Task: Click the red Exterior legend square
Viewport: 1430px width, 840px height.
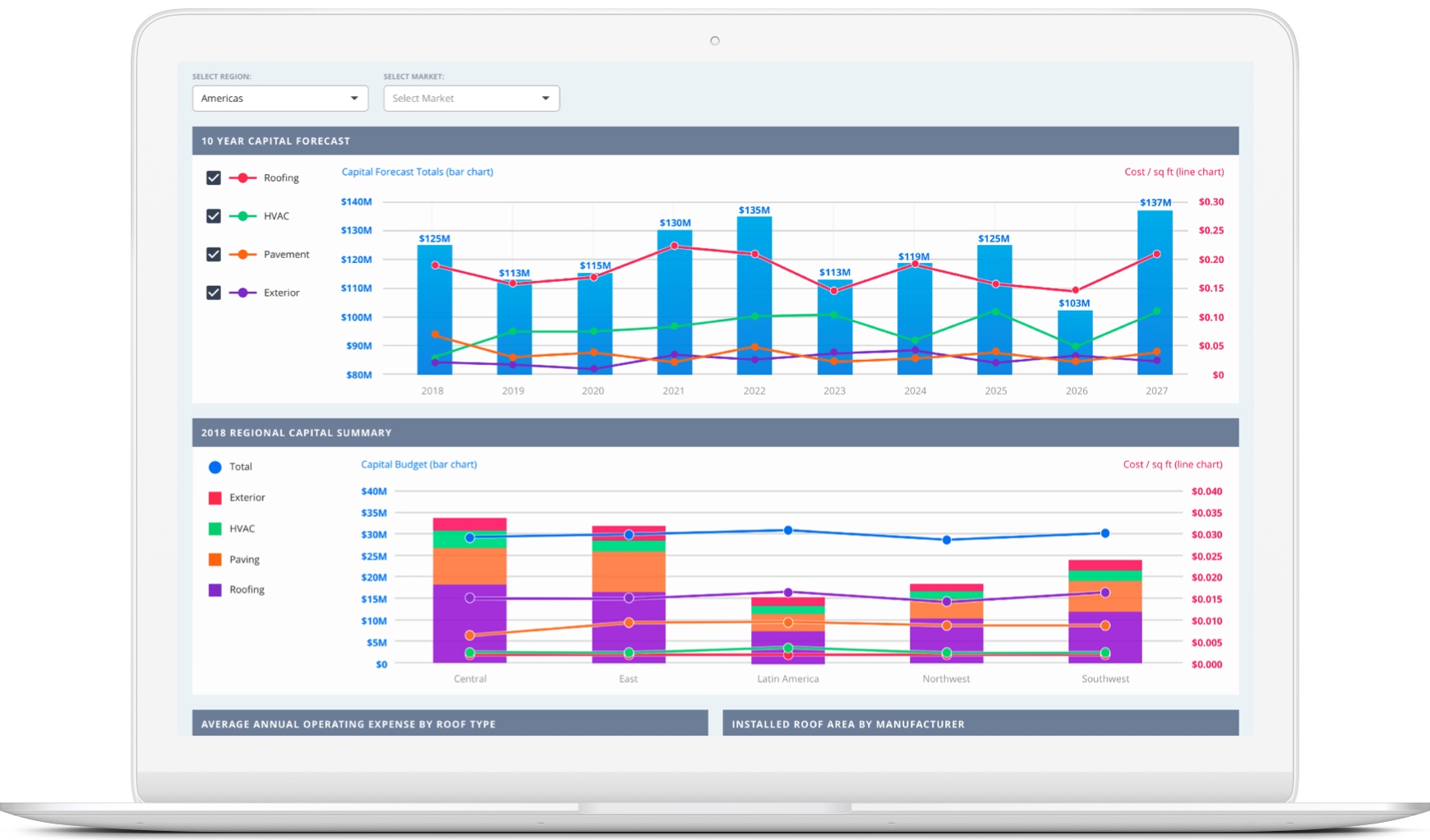Action: 215,498
